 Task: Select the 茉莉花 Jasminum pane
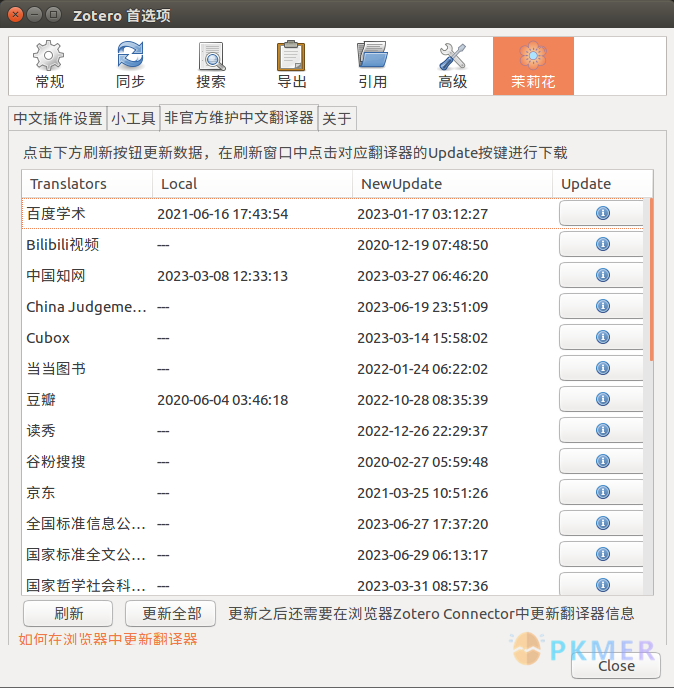[x=533, y=66]
